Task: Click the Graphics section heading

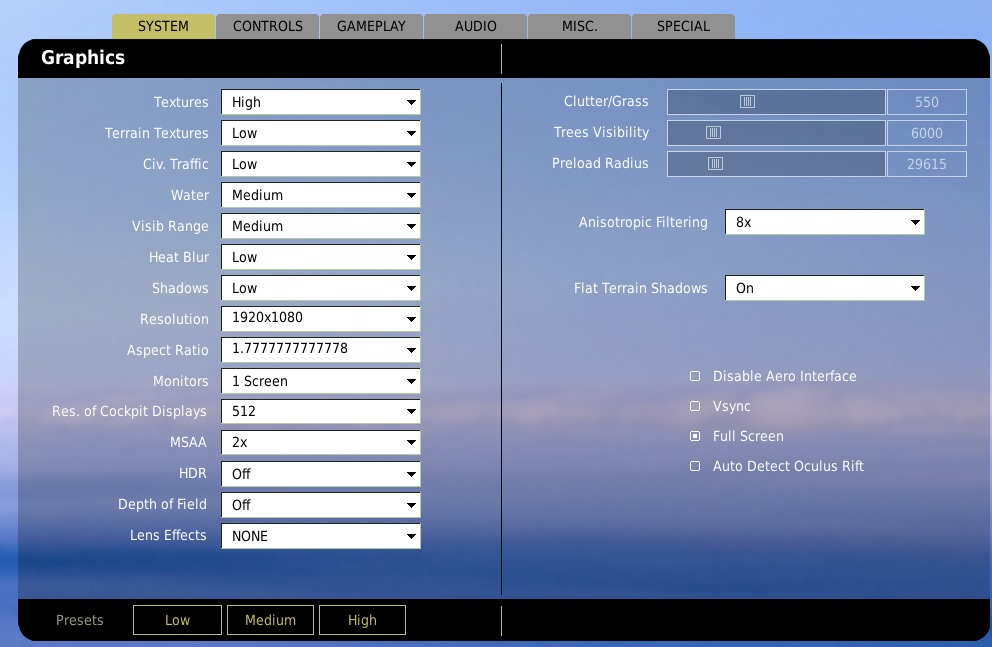Action: (83, 58)
